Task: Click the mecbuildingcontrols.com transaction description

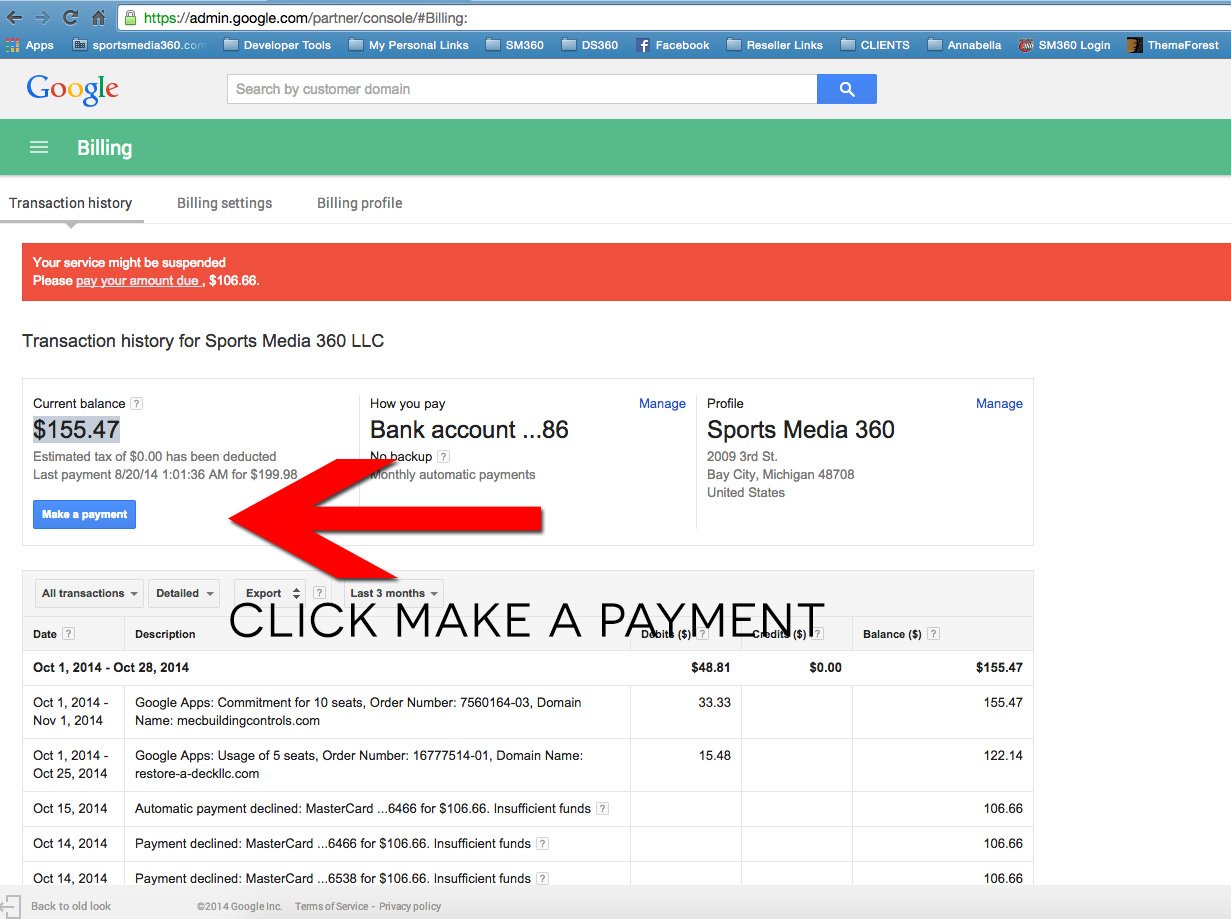Action: coord(358,711)
